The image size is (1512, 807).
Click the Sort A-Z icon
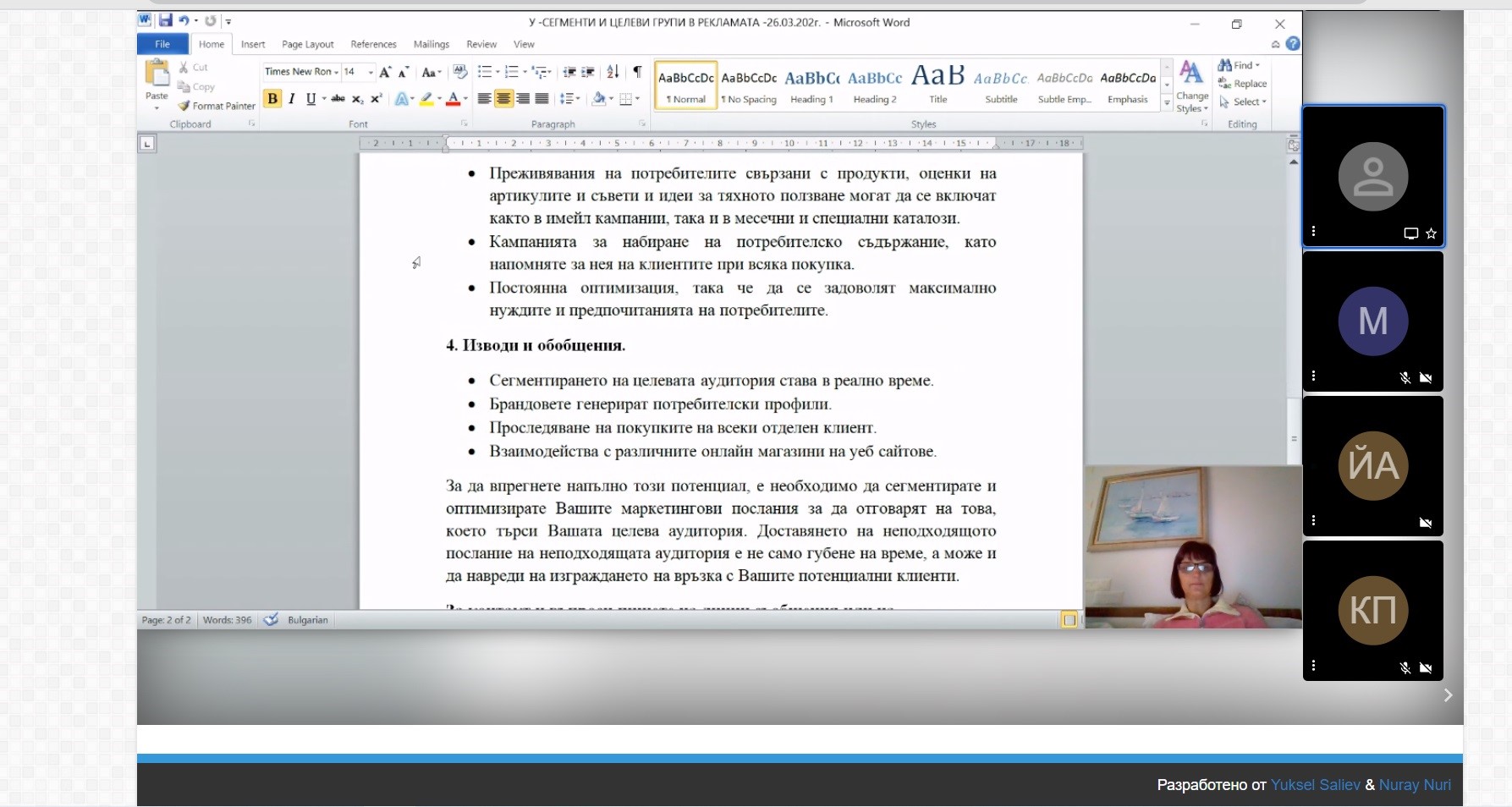coord(613,72)
